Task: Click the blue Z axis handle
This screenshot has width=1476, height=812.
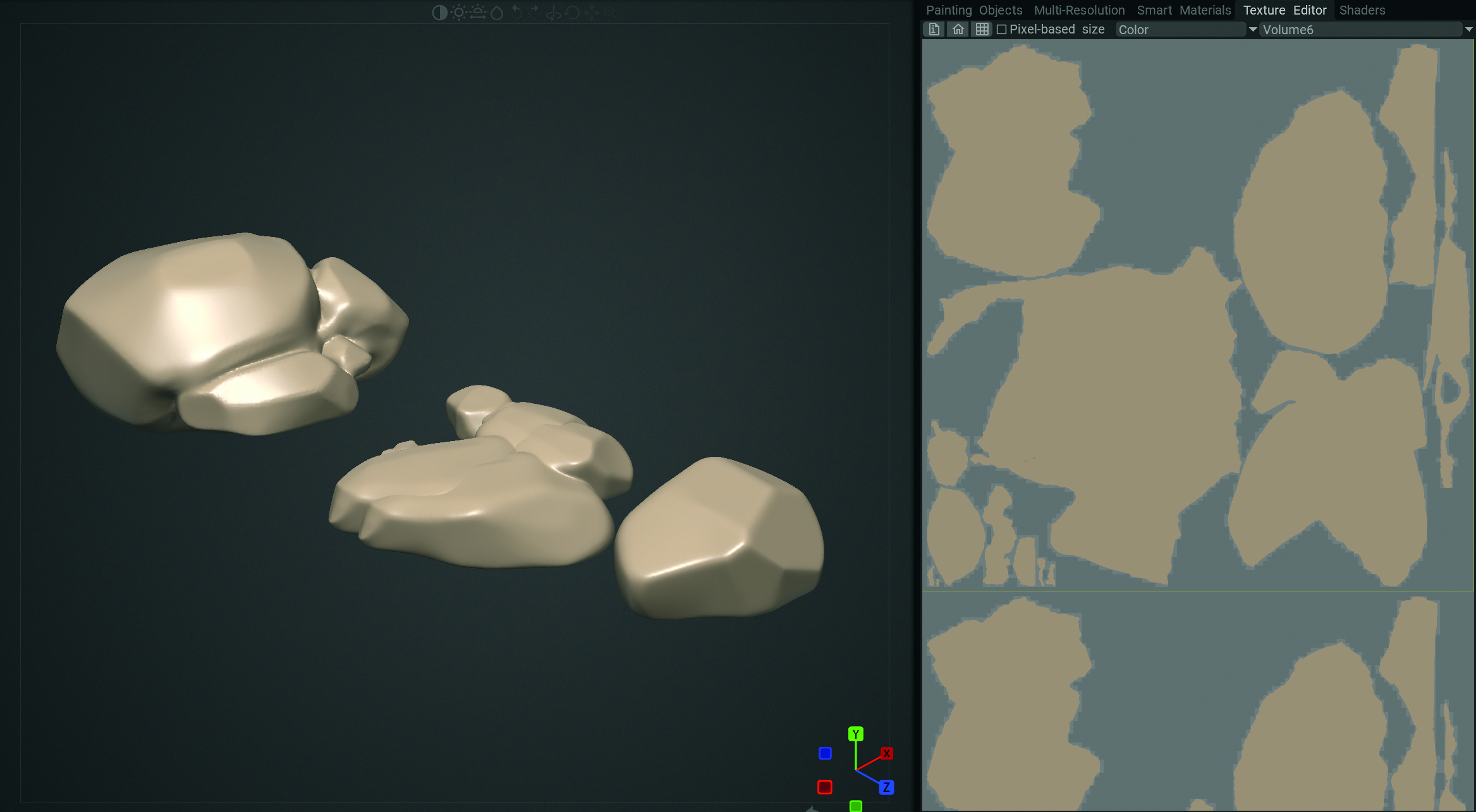Action: click(886, 787)
